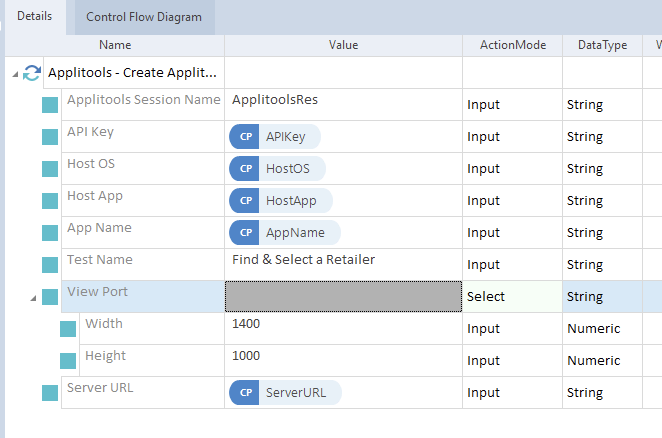662x438 pixels.
Task: Click the HostOS parameter value text
Action: pos(288,169)
